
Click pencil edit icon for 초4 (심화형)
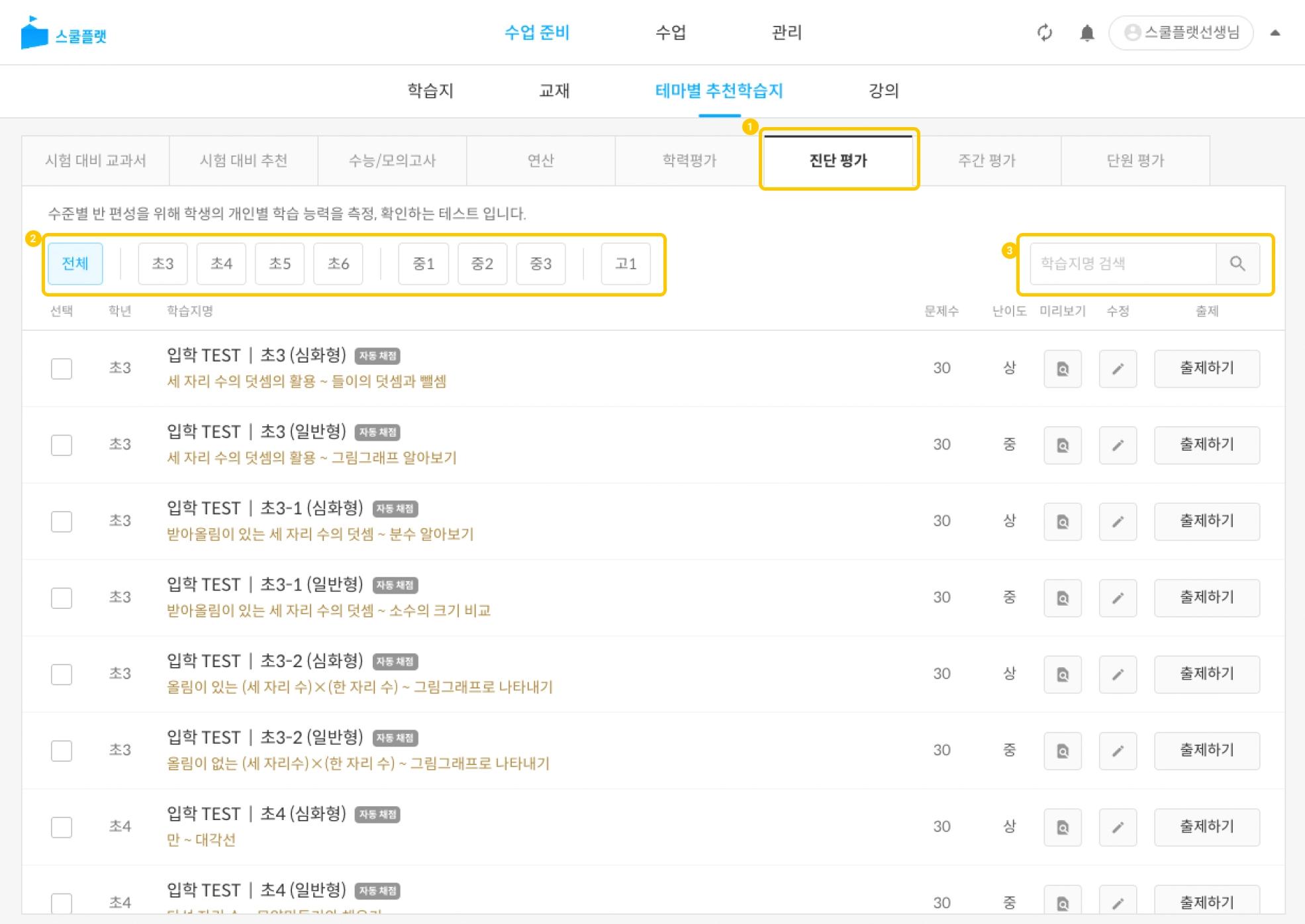pos(1117,827)
